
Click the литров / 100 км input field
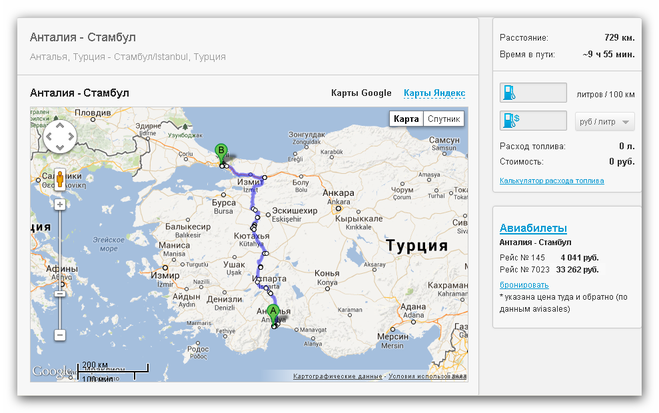point(533,93)
